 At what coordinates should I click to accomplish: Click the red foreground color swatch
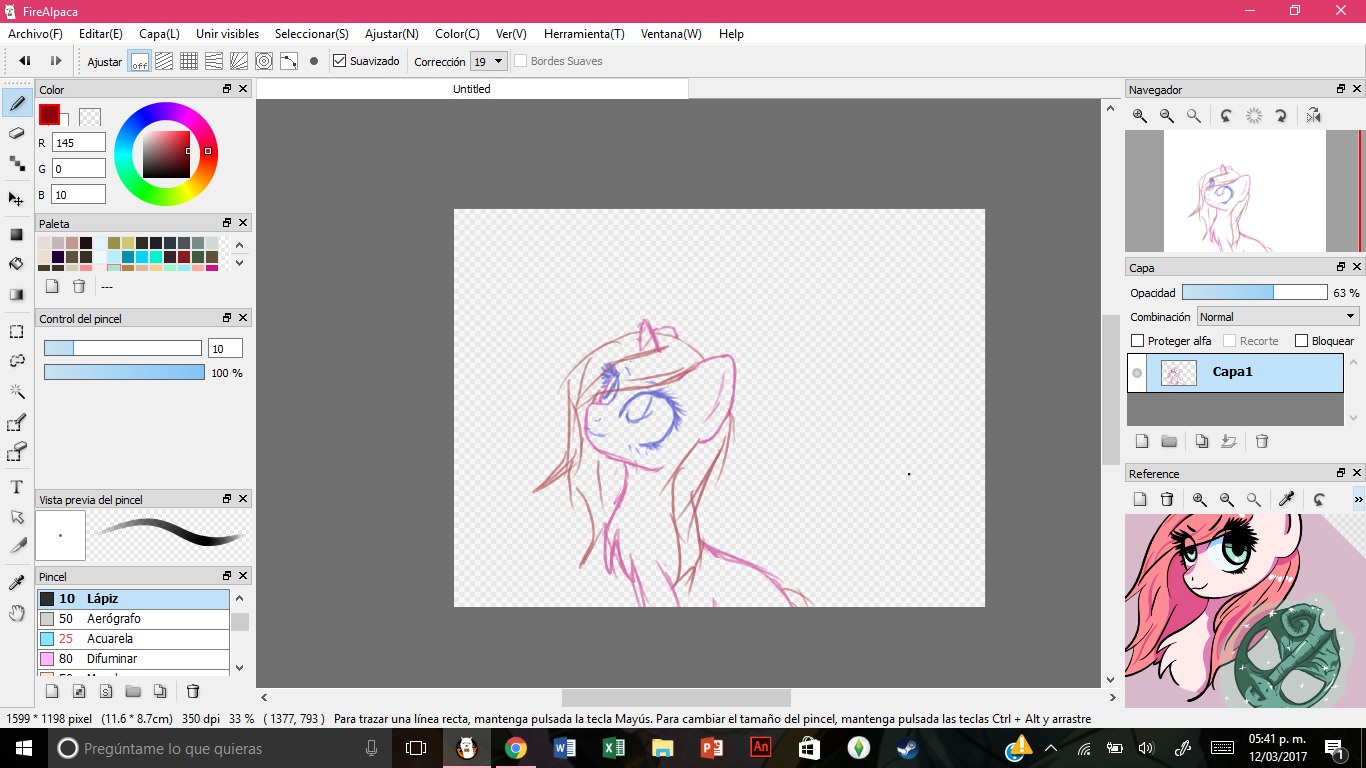49,114
